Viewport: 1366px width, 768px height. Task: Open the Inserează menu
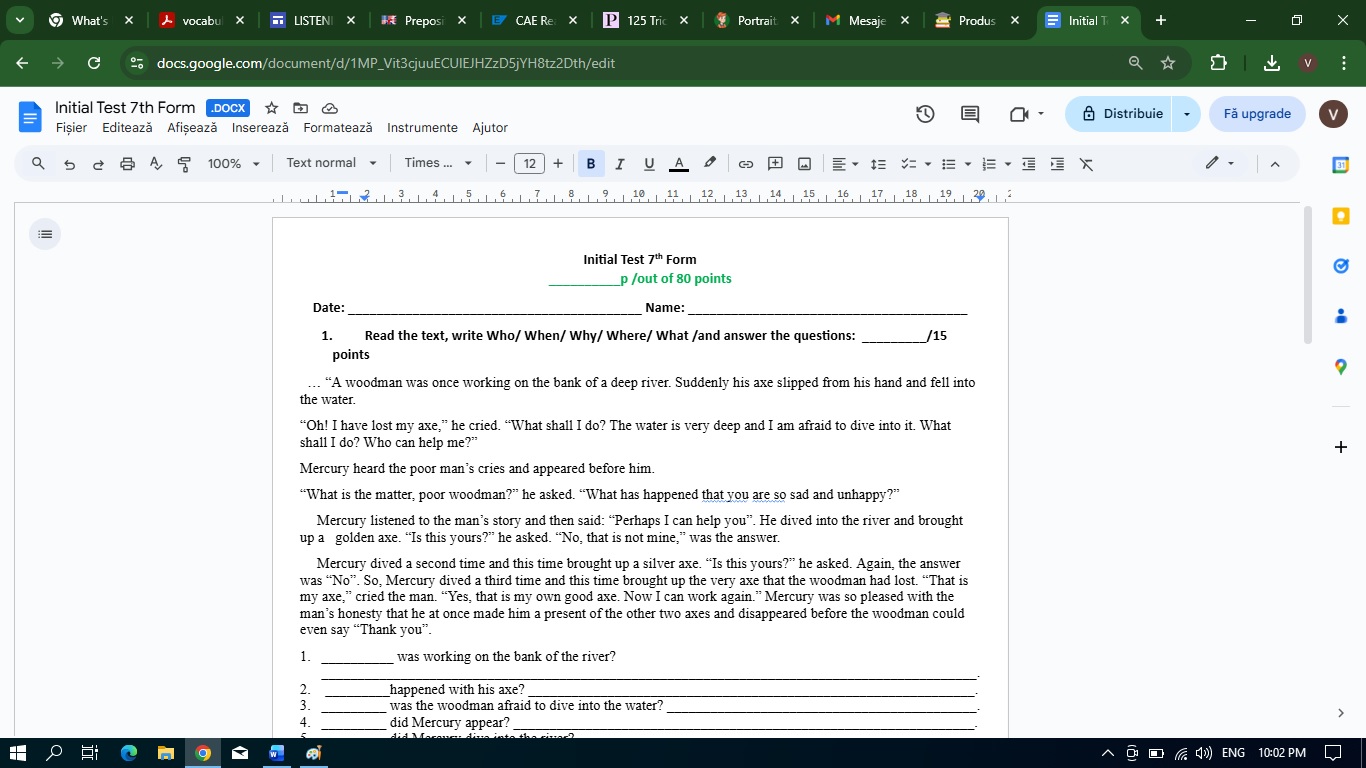click(x=260, y=128)
